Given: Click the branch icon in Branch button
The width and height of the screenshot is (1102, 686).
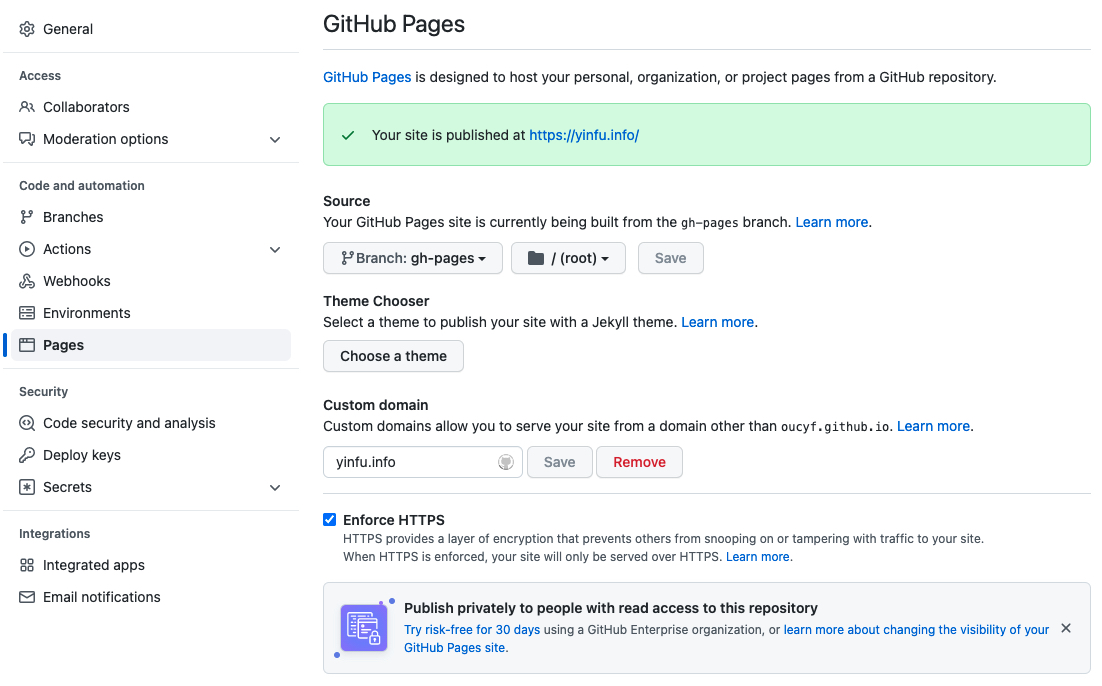Looking at the screenshot, I should [346, 258].
